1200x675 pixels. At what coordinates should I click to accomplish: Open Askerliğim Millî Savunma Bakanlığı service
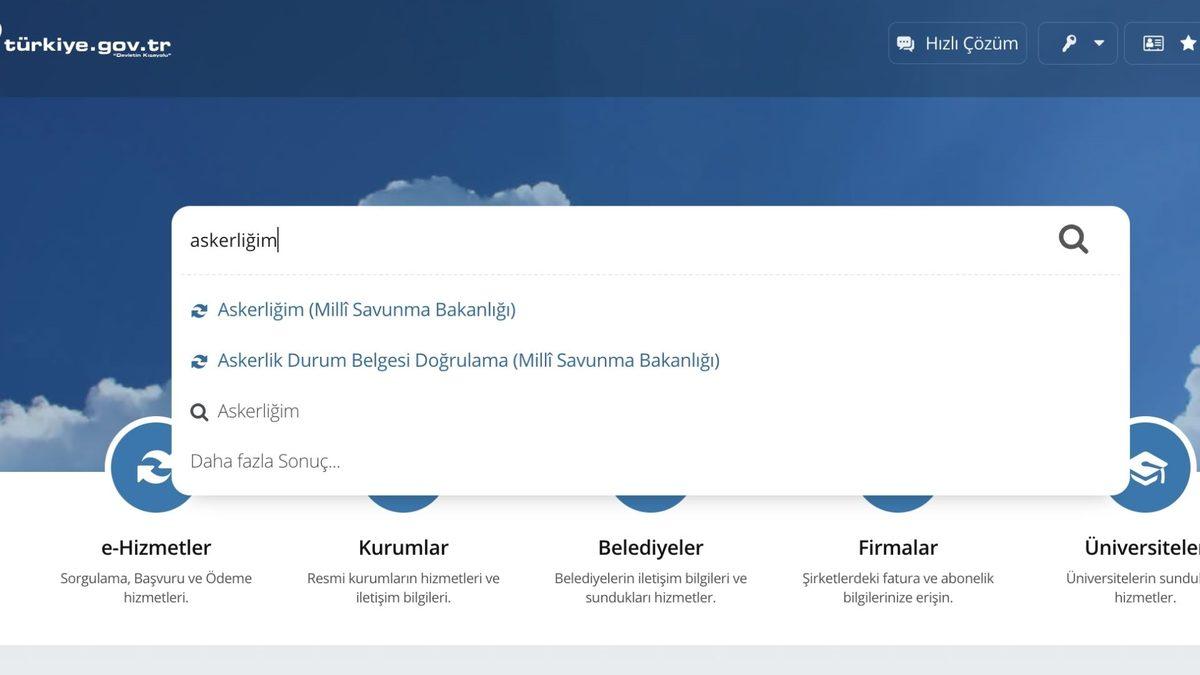pos(367,309)
